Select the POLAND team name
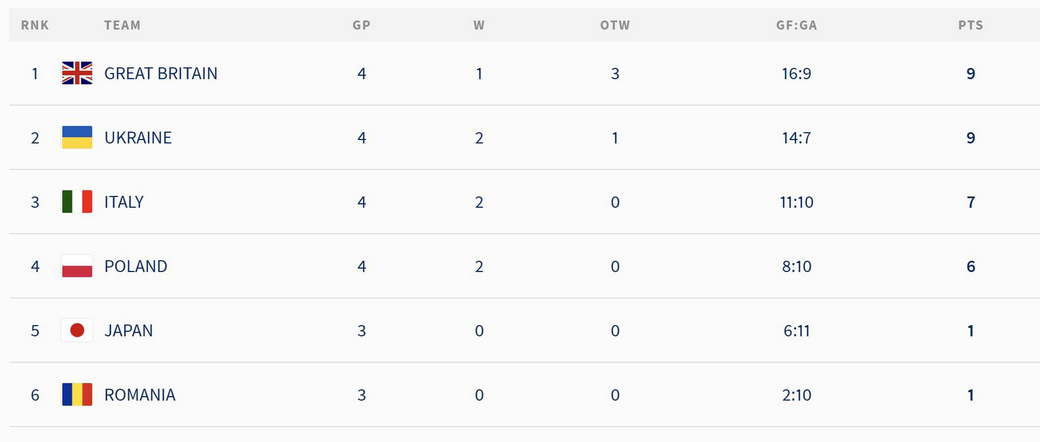The width and height of the screenshot is (1040, 442). tap(136, 266)
